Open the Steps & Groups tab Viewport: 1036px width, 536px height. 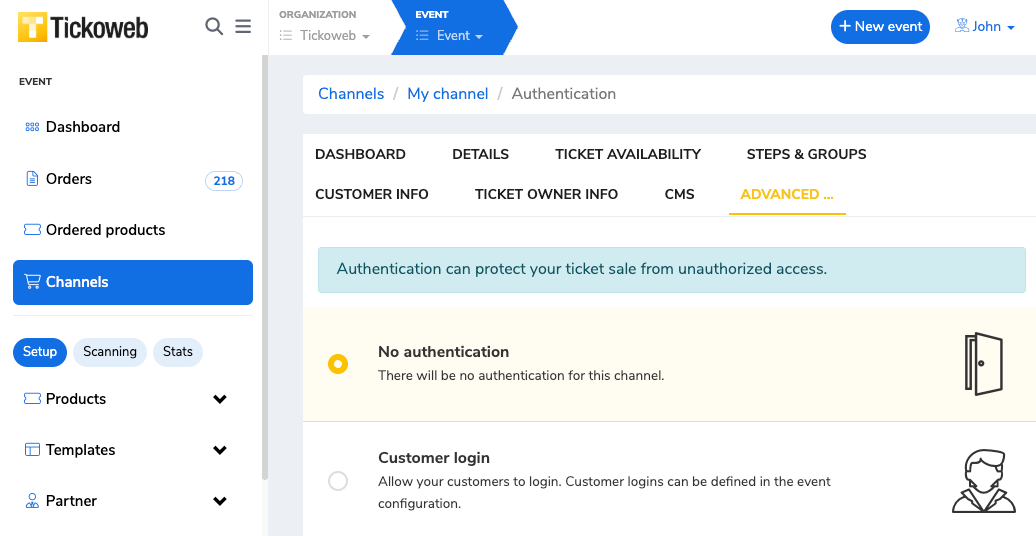tap(806, 154)
